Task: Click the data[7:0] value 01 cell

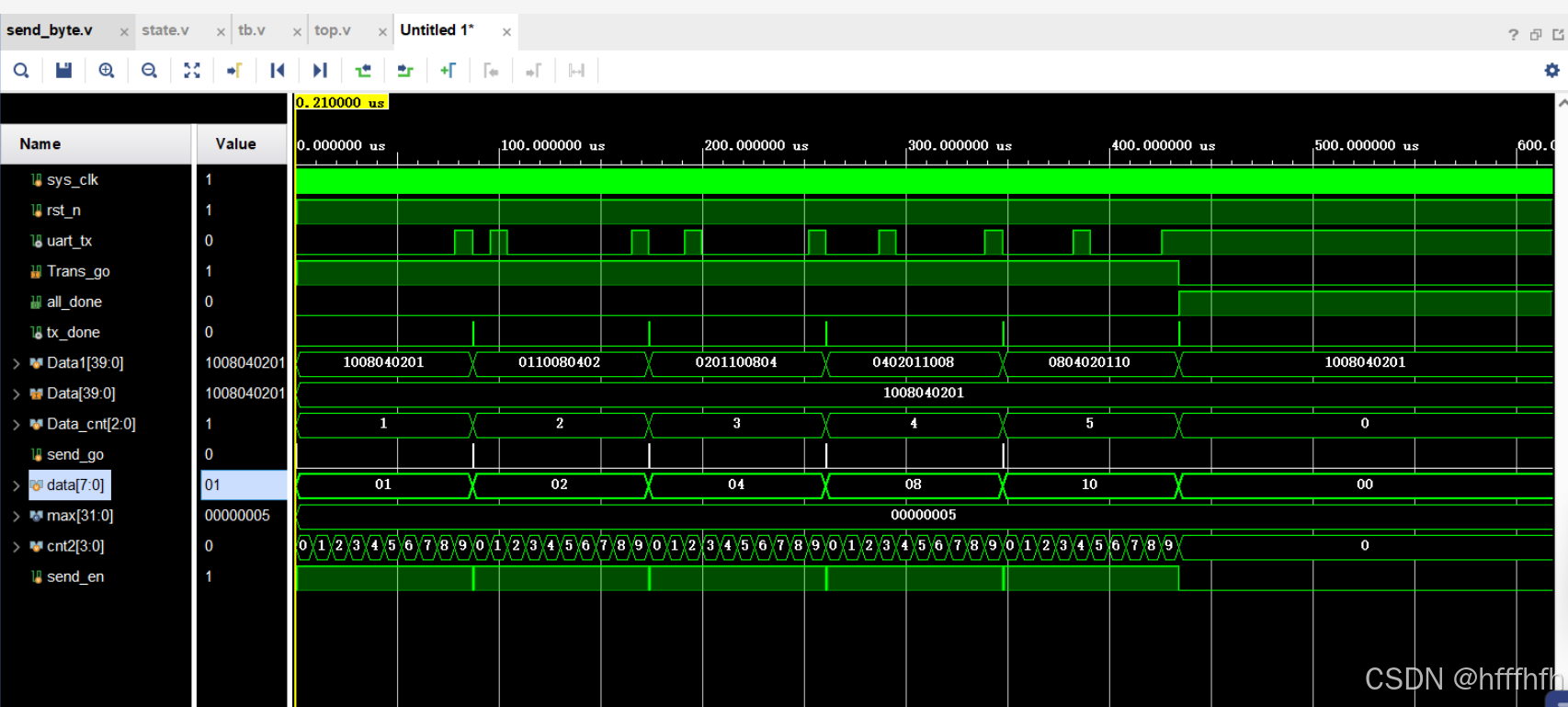Action: click(x=244, y=485)
